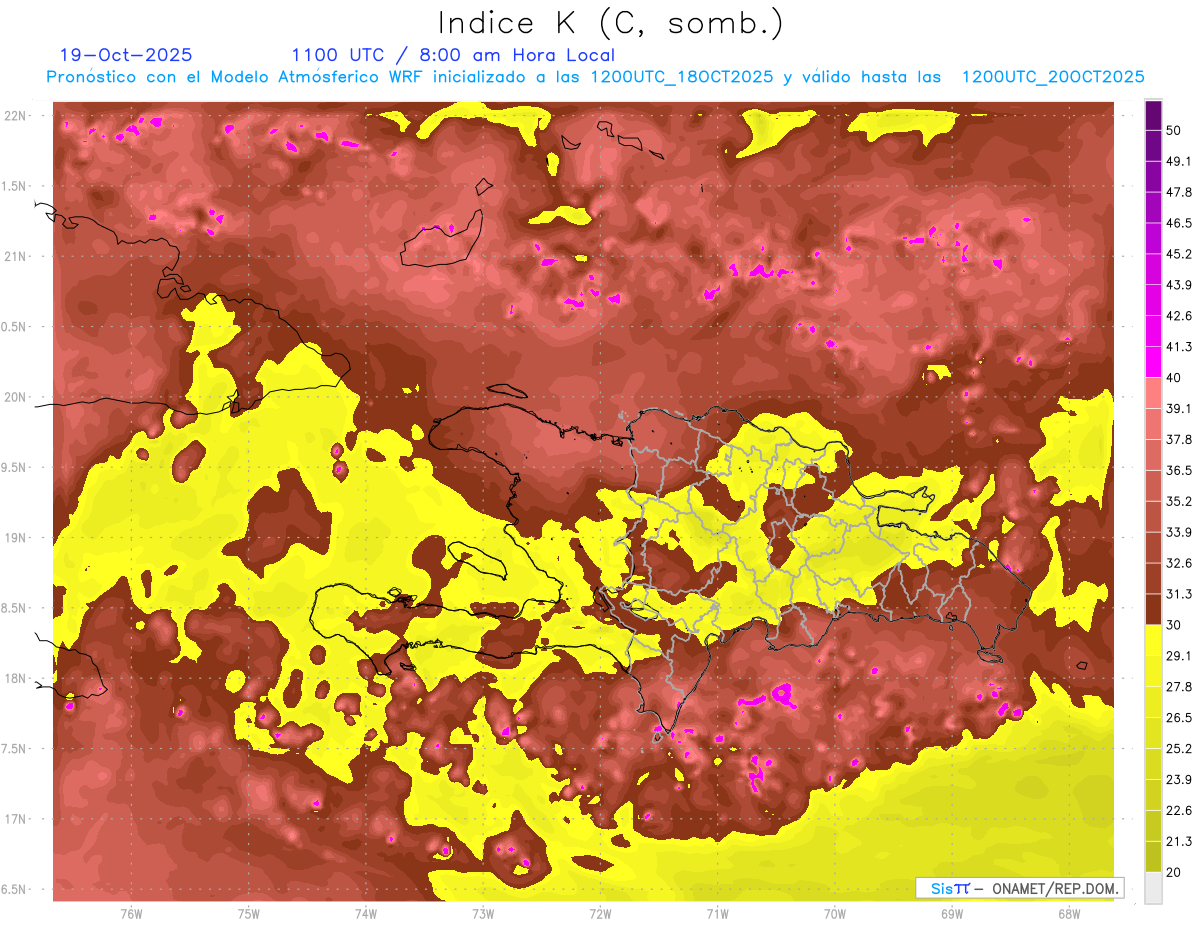
Task: Click the '73W' longitude axis label
Action: pyautogui.click(x=483, y=914)
